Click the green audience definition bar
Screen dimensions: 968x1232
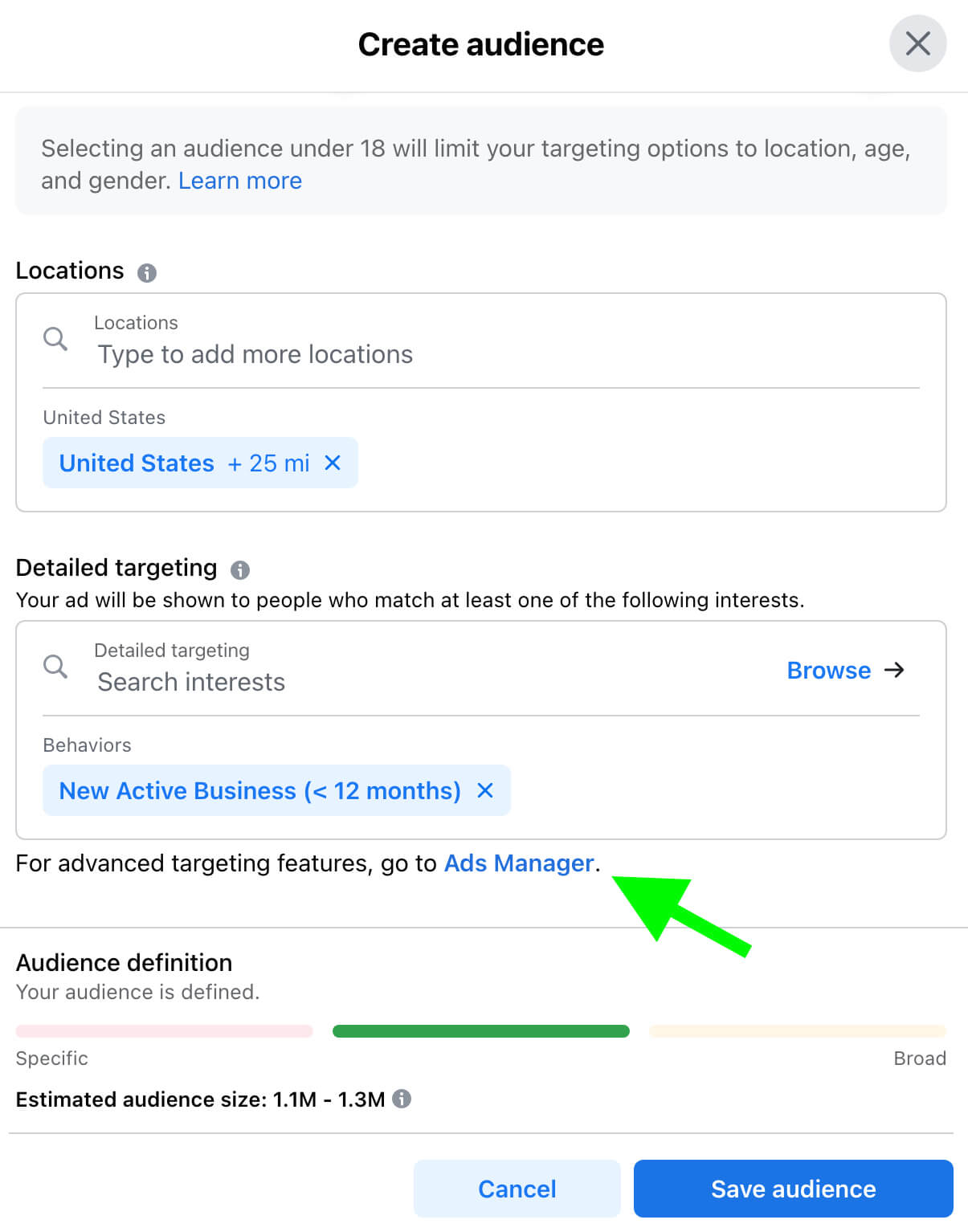(480, 1031)
